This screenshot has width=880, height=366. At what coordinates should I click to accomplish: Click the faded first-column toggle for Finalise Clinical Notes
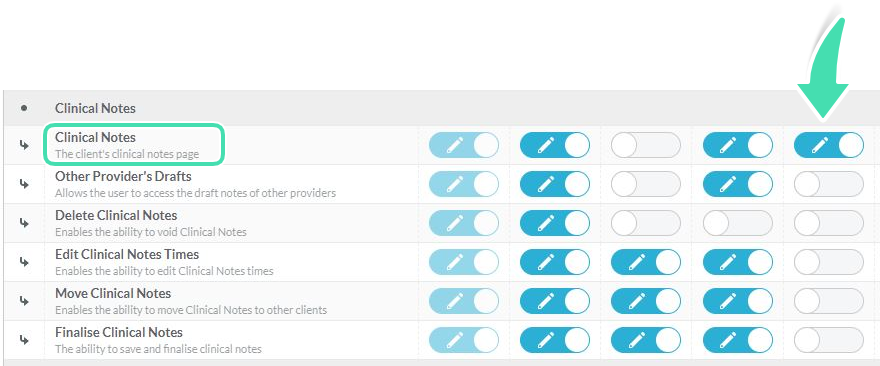coord(464,340)
